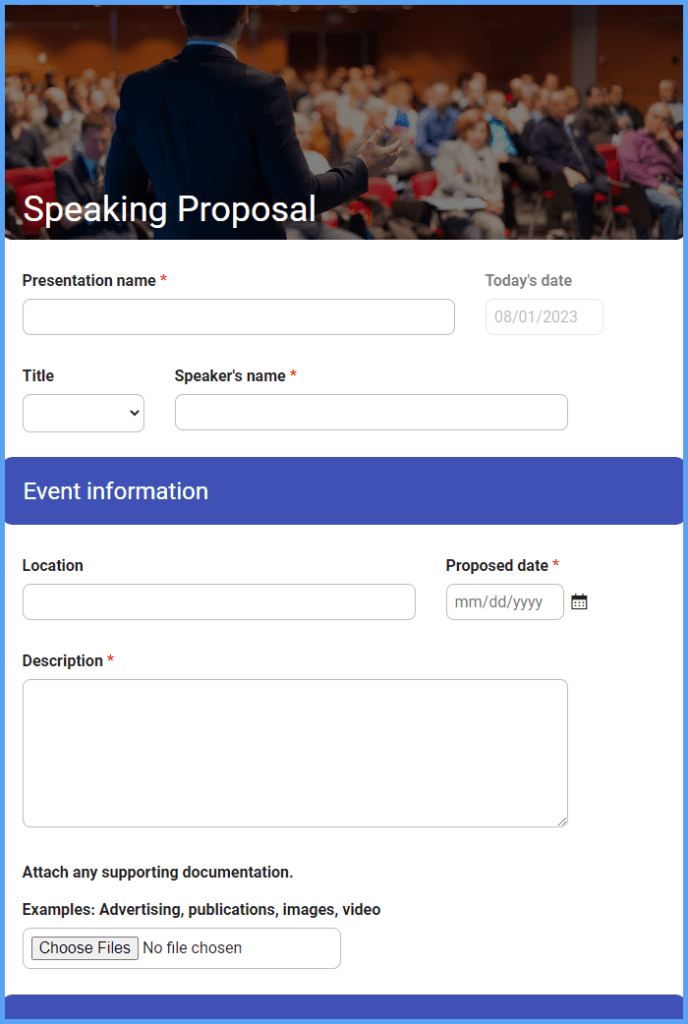688x1024 pixels.
Task: Click the Location input field
Action: 218,601
